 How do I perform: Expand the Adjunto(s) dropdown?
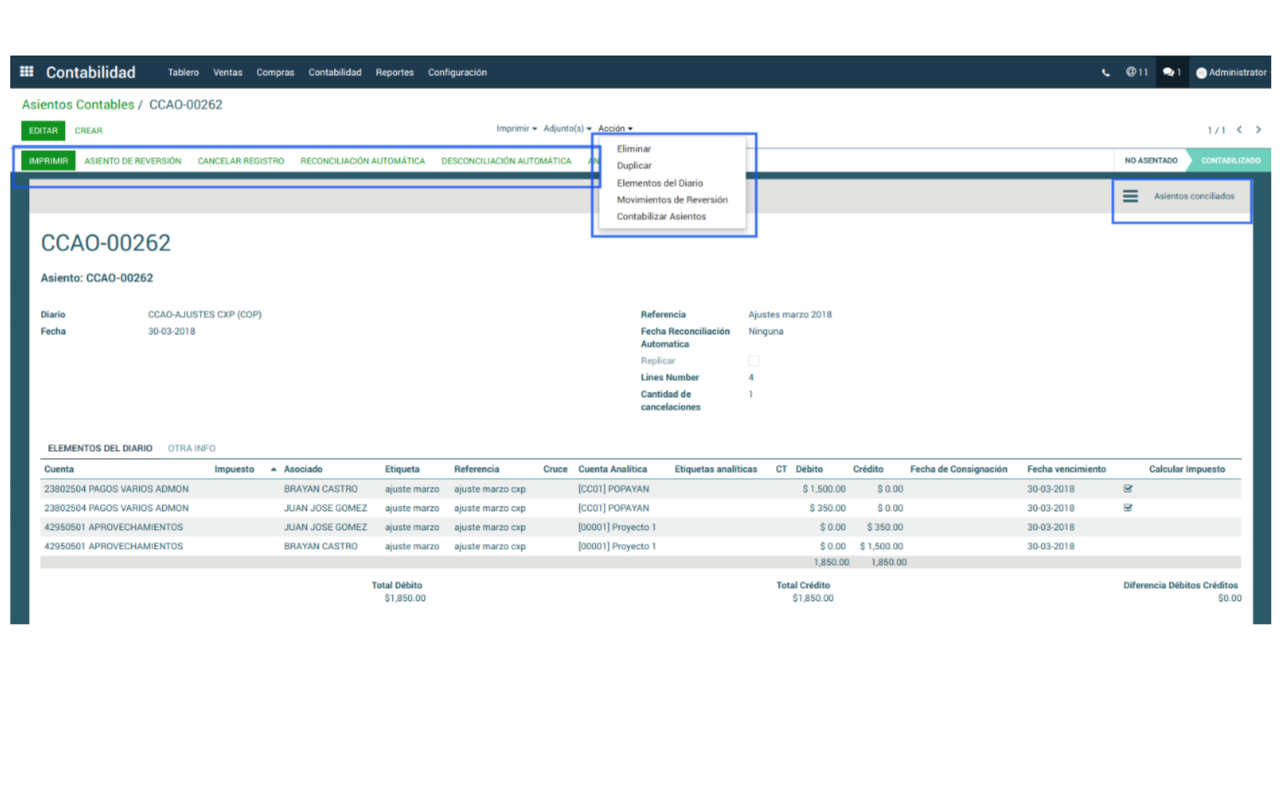coord(567,129)
